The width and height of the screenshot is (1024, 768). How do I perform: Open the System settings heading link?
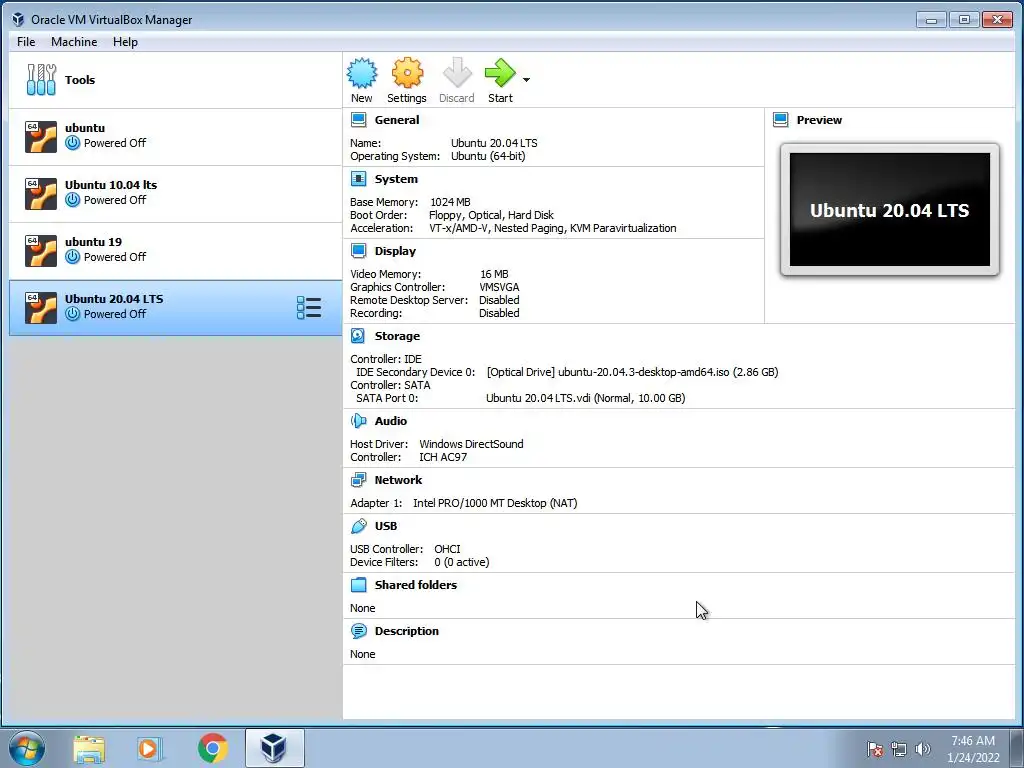coord(396,179)
